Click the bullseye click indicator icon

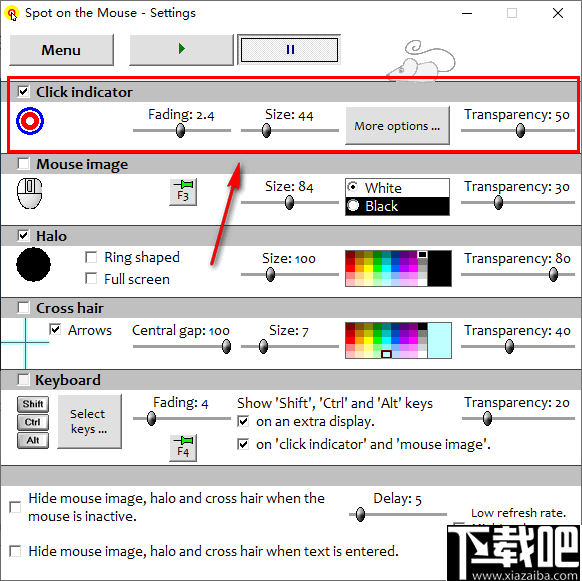coord(30,121)
